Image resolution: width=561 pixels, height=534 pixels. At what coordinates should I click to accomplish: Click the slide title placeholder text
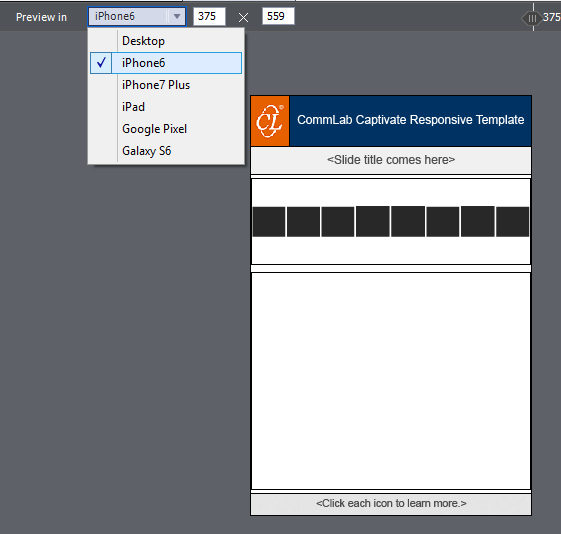391,160
